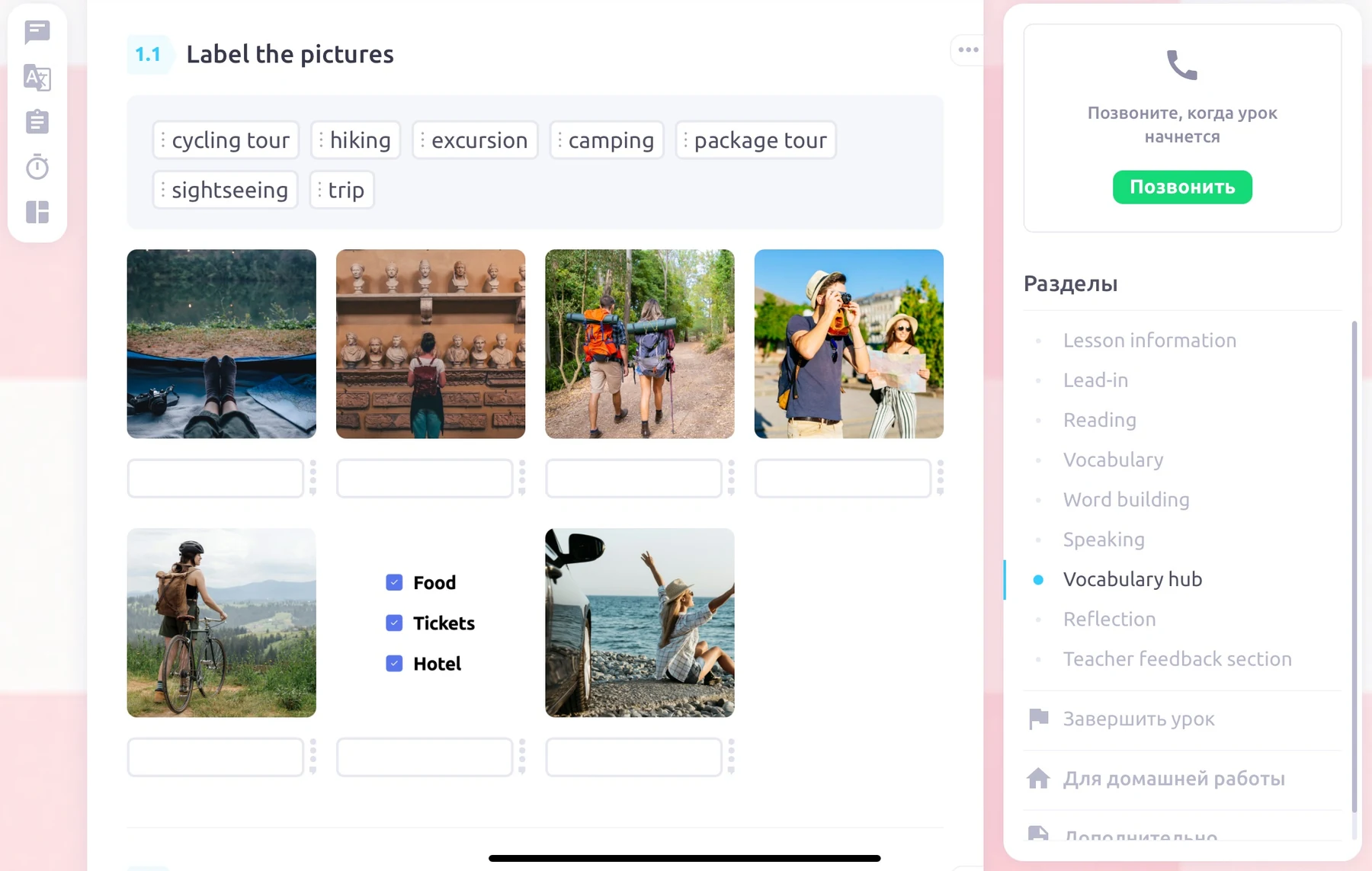The width and height of the screenshot is (1372, 871).
Task: Open Teacher feedback section
Action: click(x=1177, y=658)
